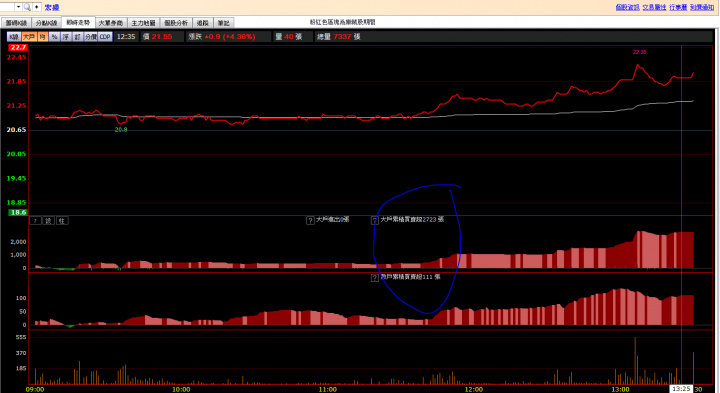Screen dimensions: 720x393
Task: Click the ? icon beside 散戶累積買賣超 111 張
Action: [x=375, y=278]
